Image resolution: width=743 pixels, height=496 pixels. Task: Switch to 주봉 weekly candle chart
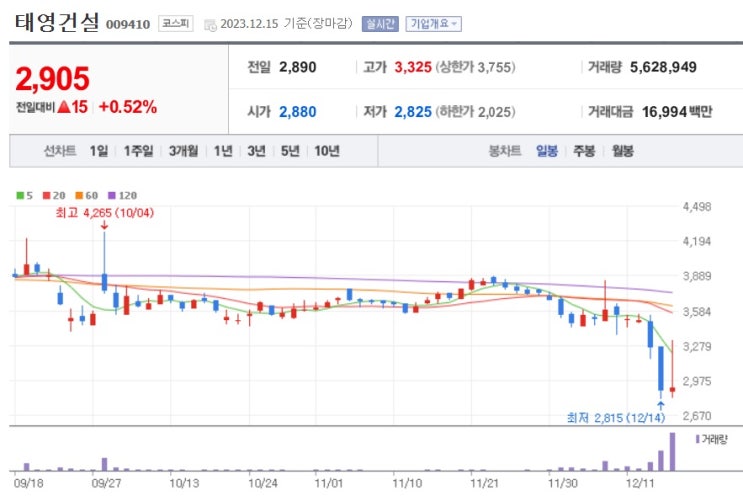[584, 151]
